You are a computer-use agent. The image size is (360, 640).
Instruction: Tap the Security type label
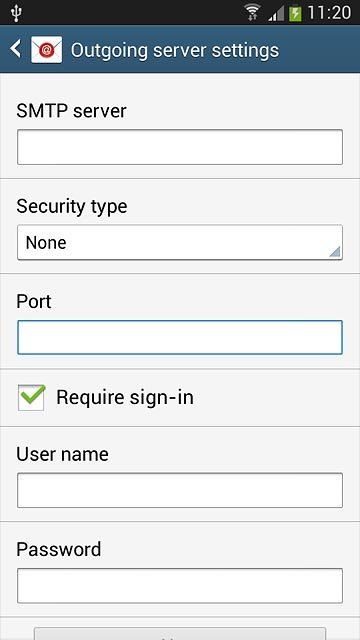click(x=72, y=207)
